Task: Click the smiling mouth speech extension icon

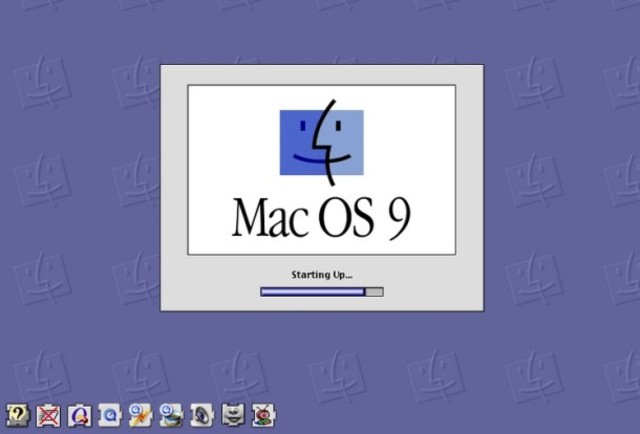Action: 233,414
